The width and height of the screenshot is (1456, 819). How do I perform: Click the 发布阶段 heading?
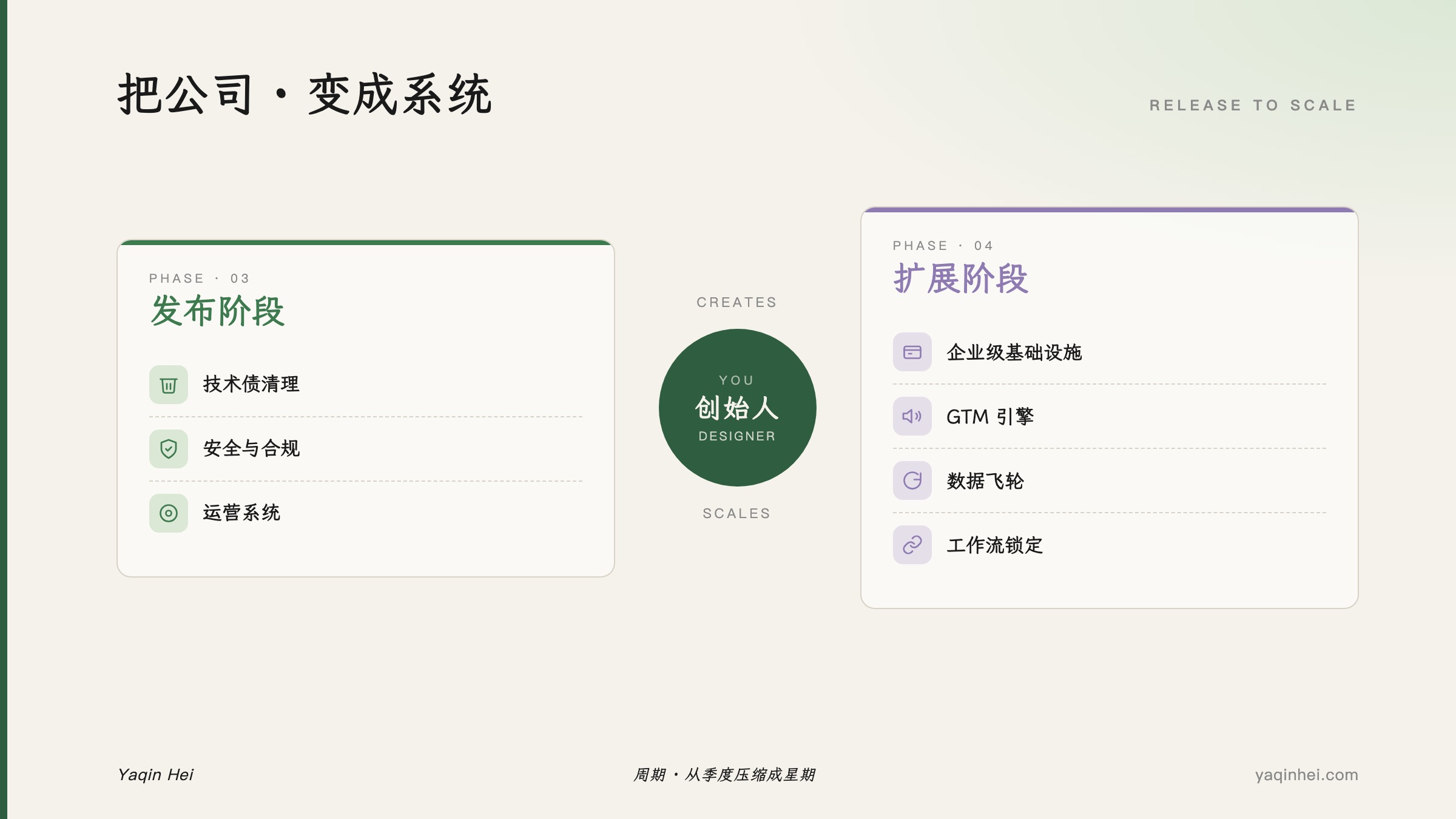pos(217,311)
